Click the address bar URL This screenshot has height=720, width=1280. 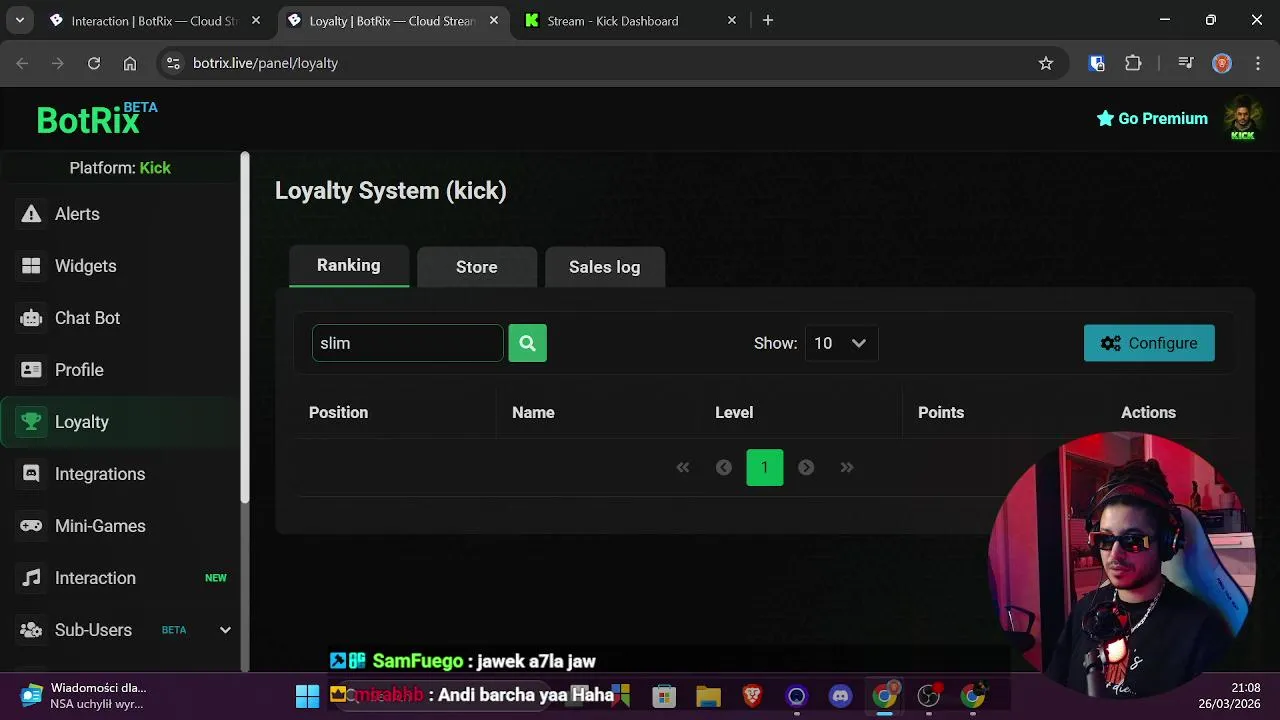click(x=265, y=63)
